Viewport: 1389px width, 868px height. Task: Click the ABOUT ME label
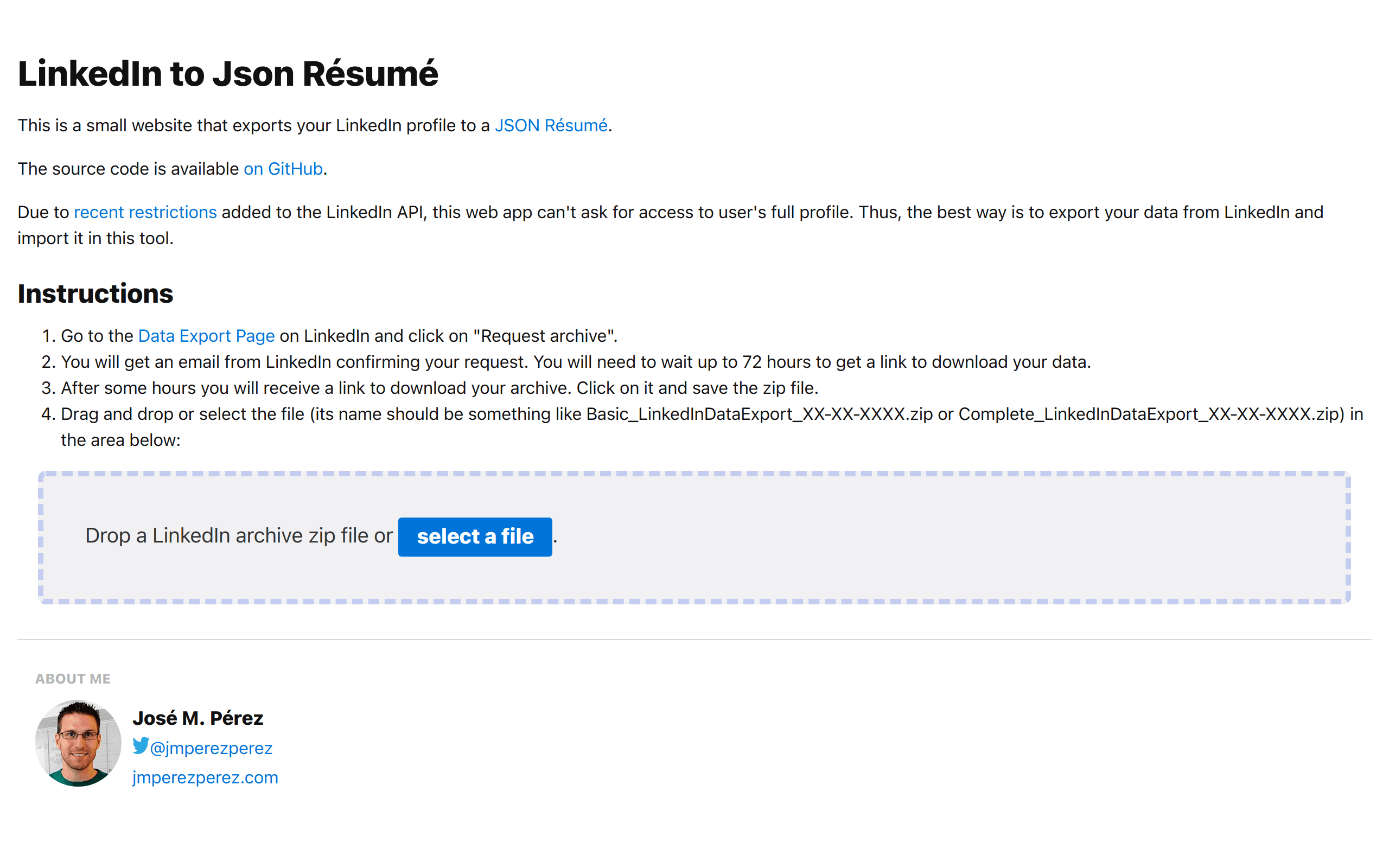click(x=73, y=679)
